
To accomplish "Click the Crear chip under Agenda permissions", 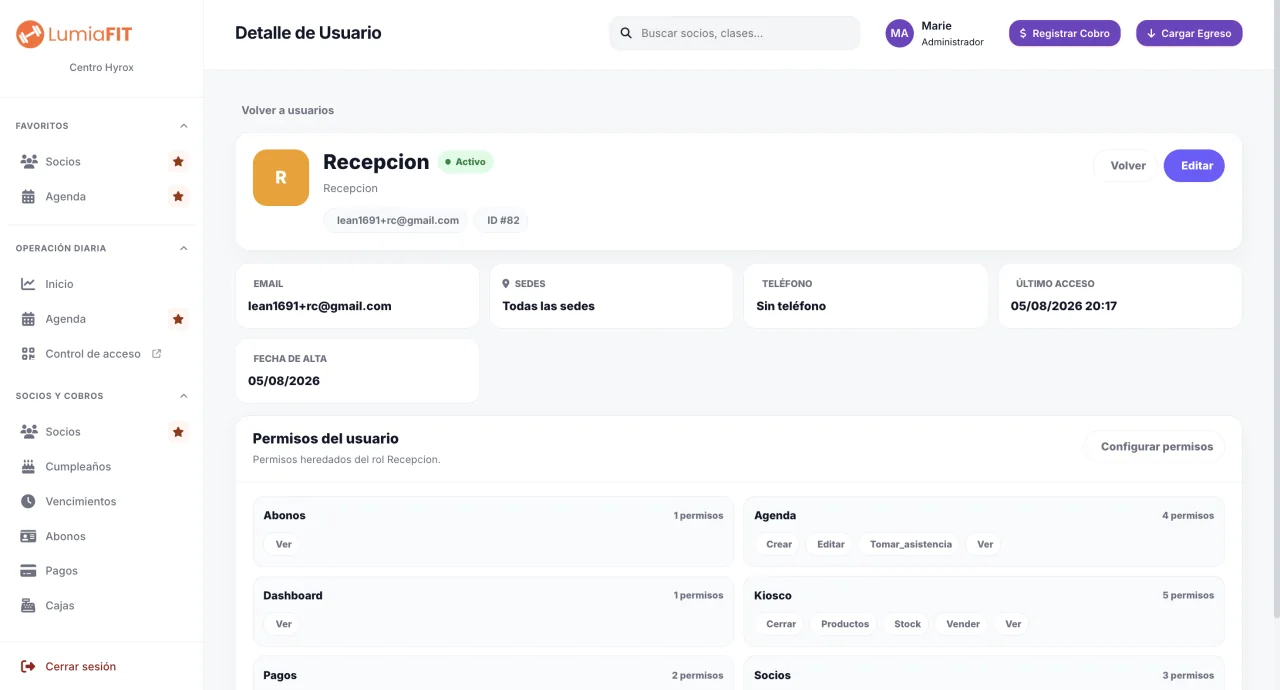I will coord(779,544).
